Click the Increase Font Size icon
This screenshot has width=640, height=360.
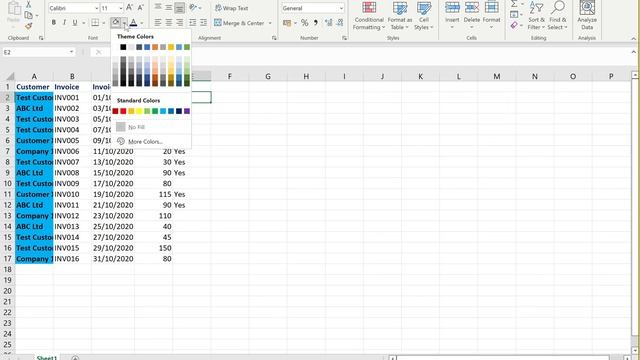pos(129,8)
